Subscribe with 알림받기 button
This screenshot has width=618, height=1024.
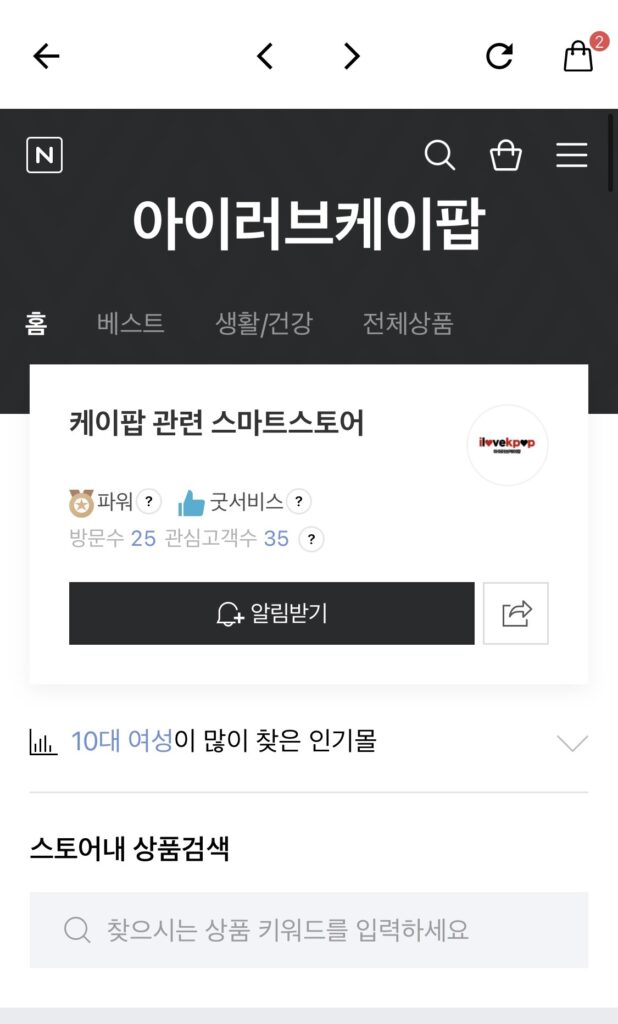click(x=272, y=613)
